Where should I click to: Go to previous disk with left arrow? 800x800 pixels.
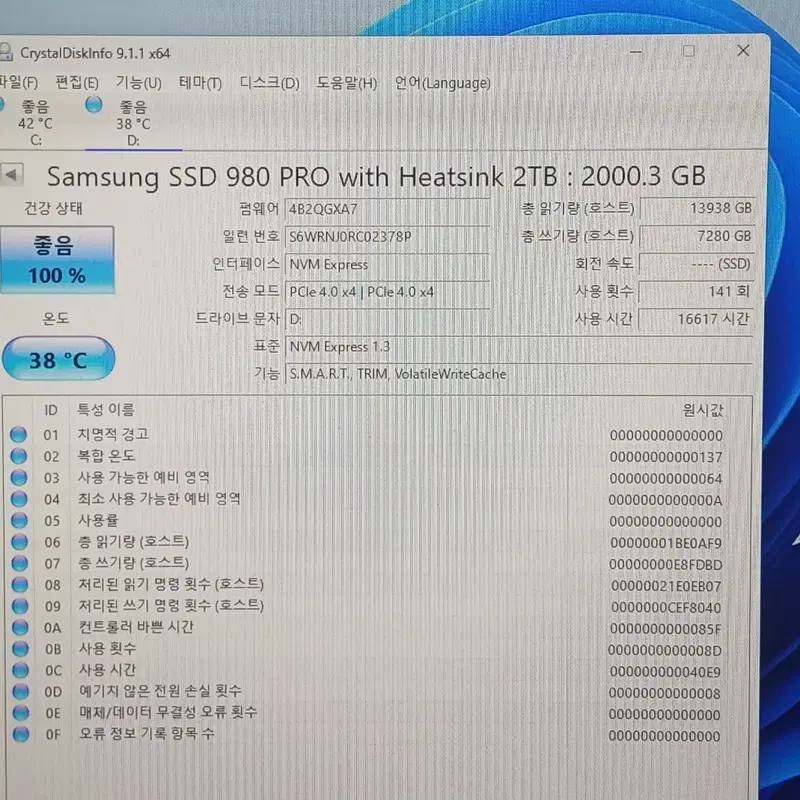[x=11, y=175]
